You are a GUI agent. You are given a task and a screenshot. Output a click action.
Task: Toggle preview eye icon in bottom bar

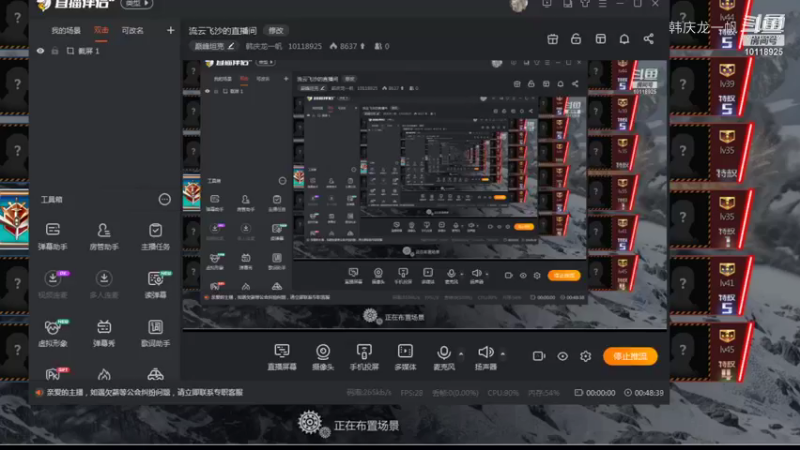coord(562,356)
